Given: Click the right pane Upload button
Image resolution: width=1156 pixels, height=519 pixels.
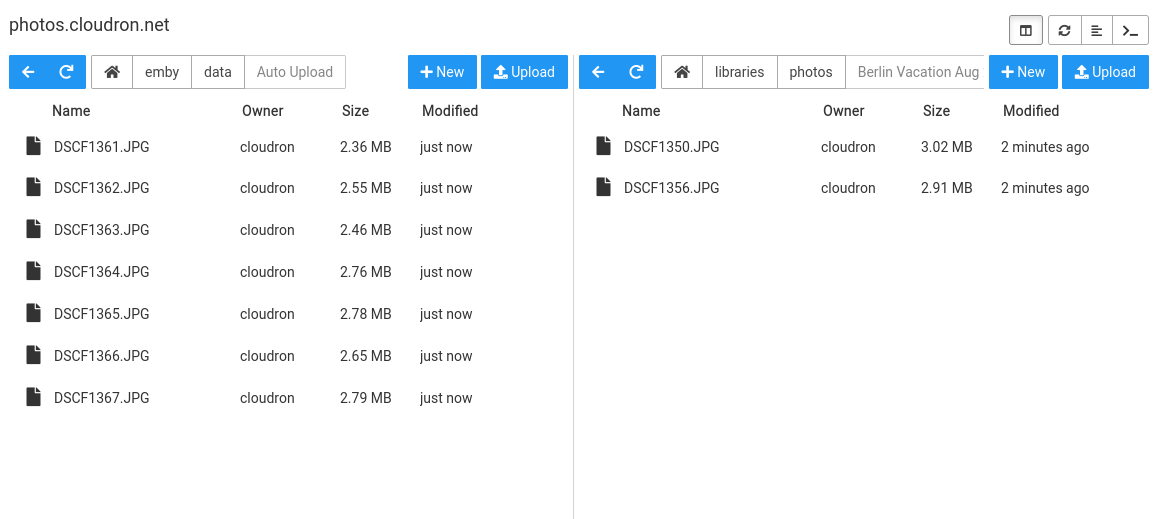Looking at the screenshot, I should pyautogui.click(x=1104, y=72).
